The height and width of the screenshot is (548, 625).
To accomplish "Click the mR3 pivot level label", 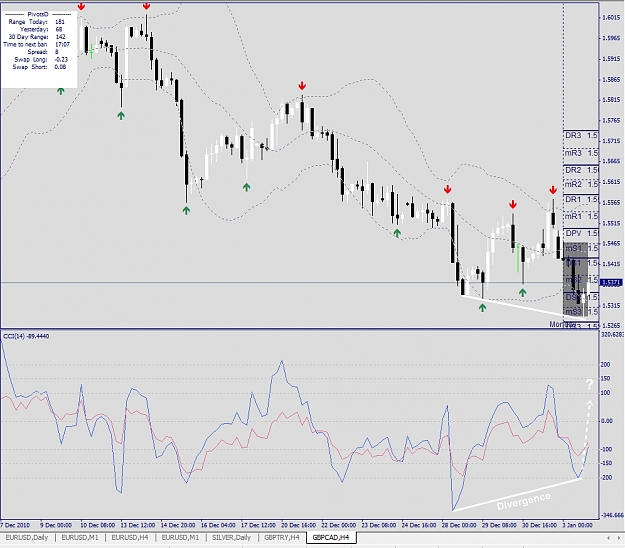I will [573, 153].
